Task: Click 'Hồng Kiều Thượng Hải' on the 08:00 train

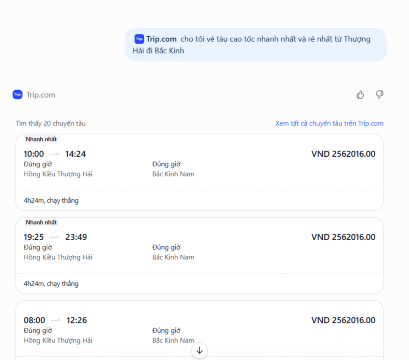Action: point(58,340)
